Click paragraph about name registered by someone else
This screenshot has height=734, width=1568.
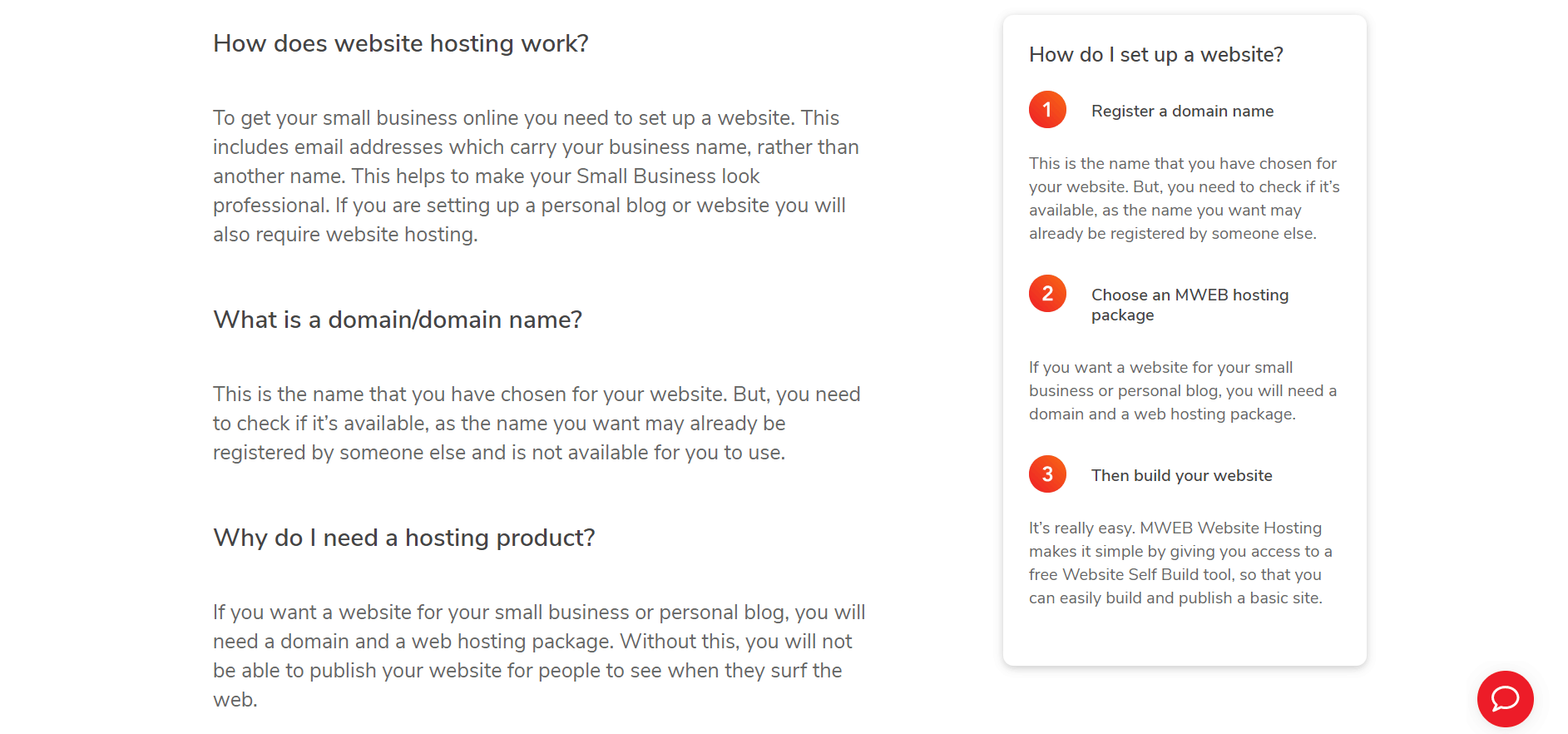coord(537,423)
